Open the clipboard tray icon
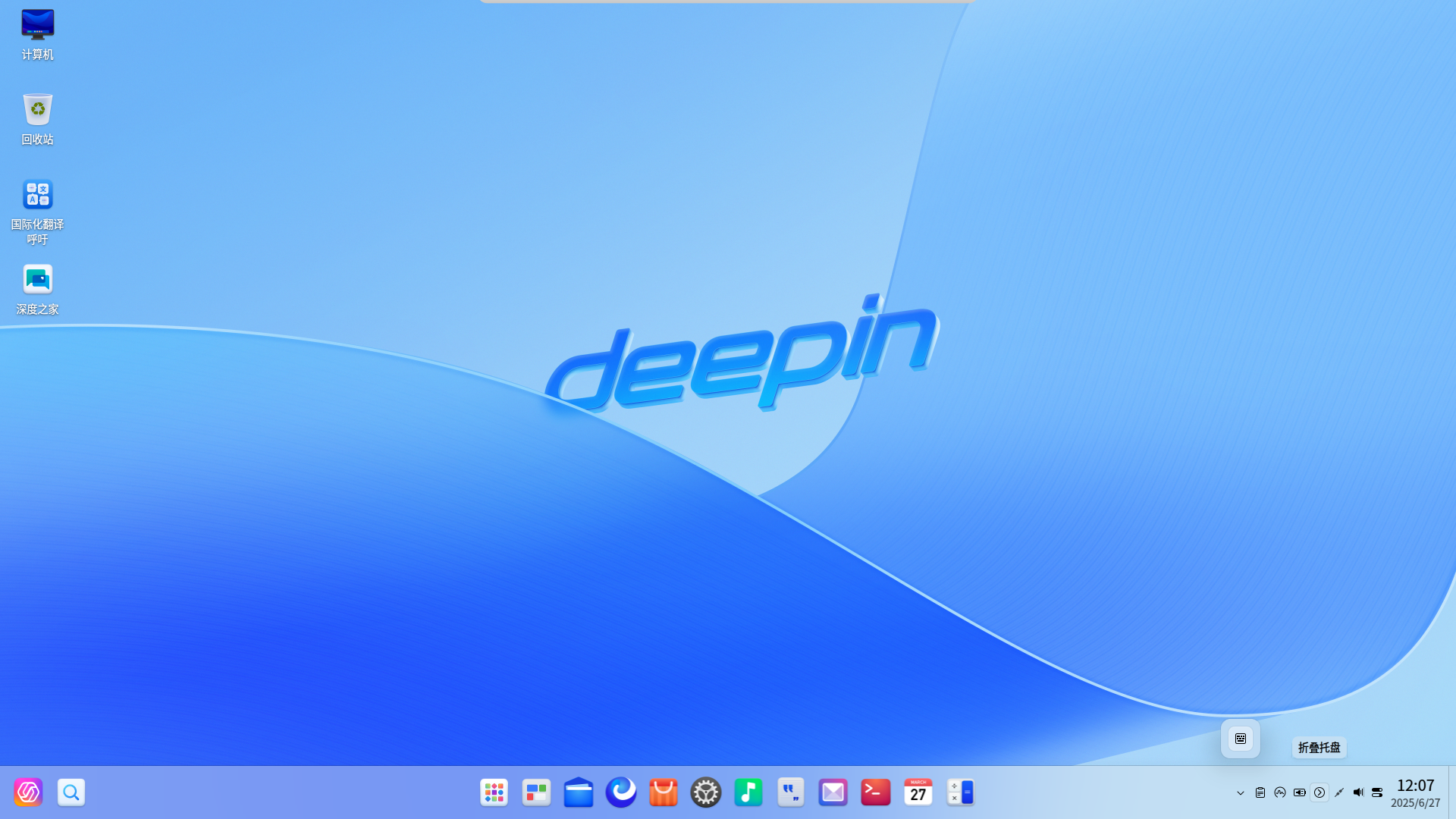Screen dimensions: 1456x819 pyautogui.click(x=1260, y=792)
